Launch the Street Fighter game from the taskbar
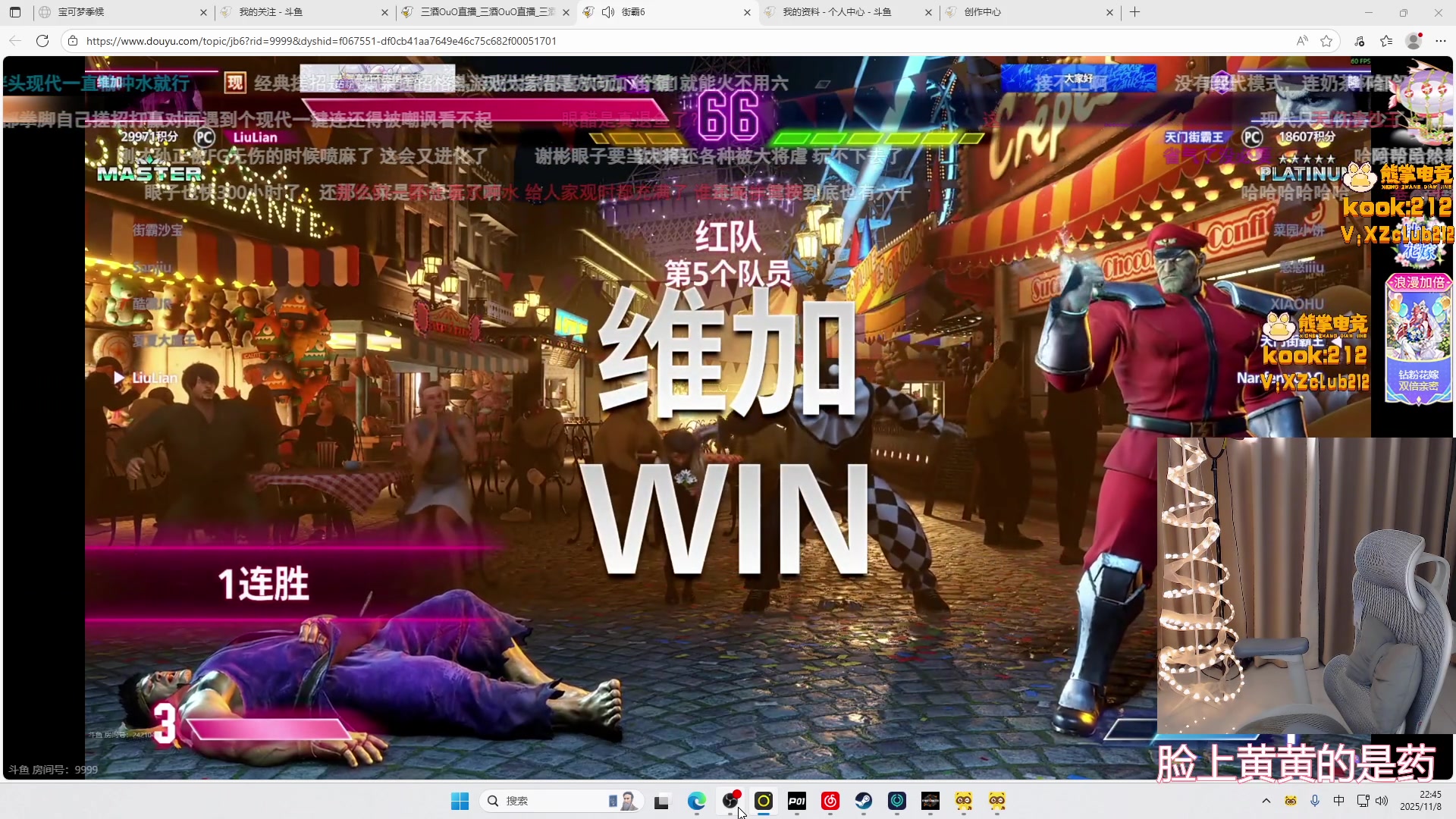The width and height of the screenshot is (1456, 819). (930, 802)
